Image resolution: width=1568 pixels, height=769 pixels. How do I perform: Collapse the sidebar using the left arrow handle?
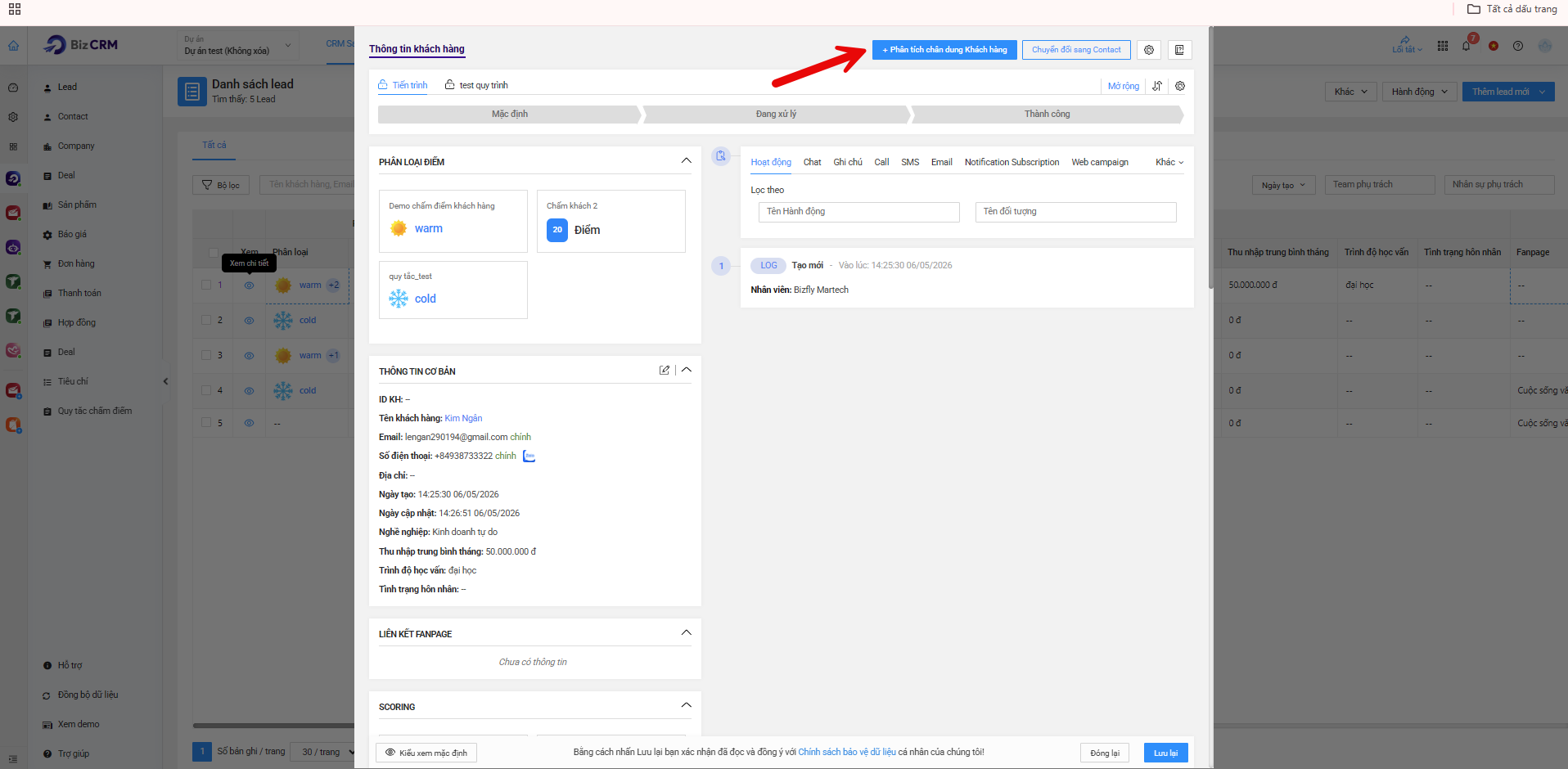[x=165, y=381]
